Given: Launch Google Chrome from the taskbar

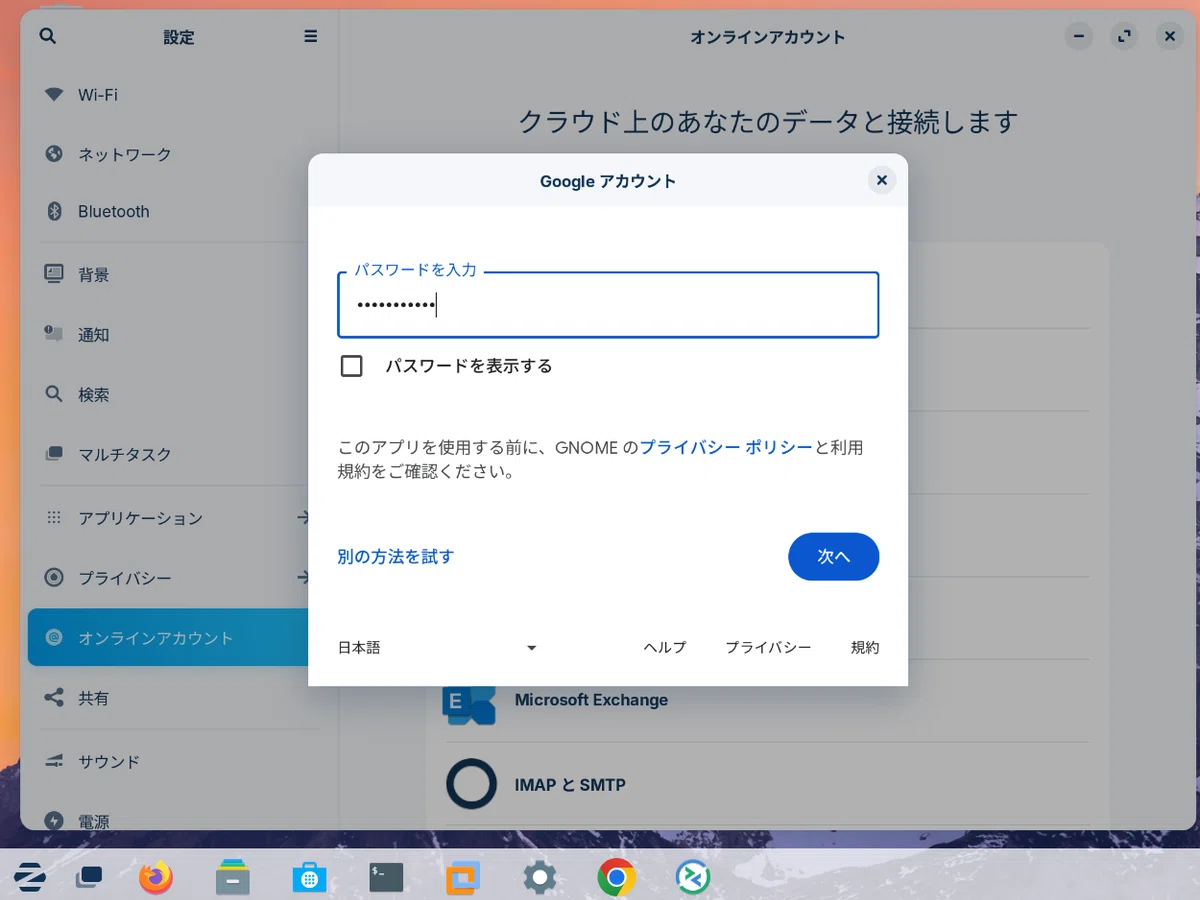Looking at the screenshot, I should pos(616,878).
